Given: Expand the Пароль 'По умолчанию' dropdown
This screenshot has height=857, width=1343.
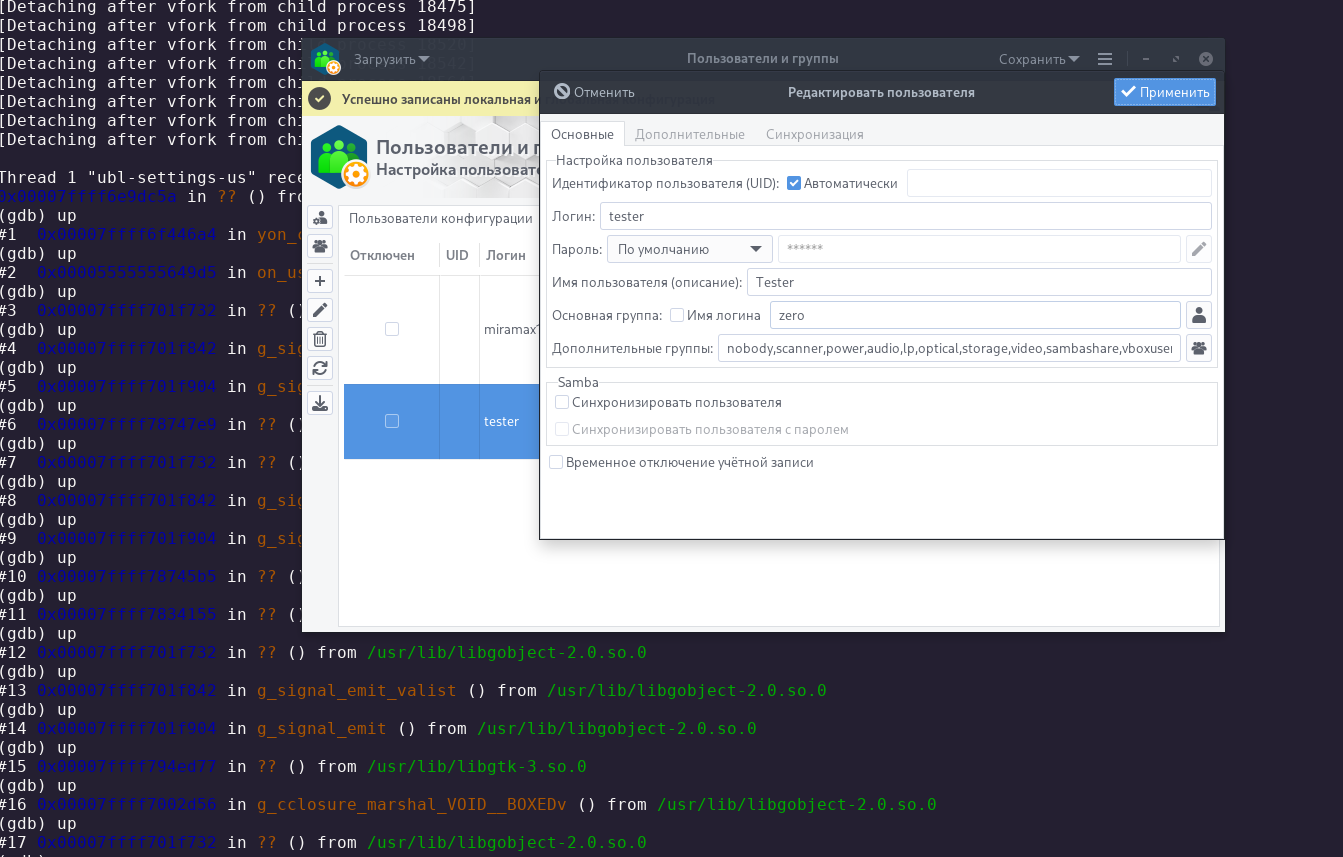Looking at the screenshot, I should (x=689, y=249).
